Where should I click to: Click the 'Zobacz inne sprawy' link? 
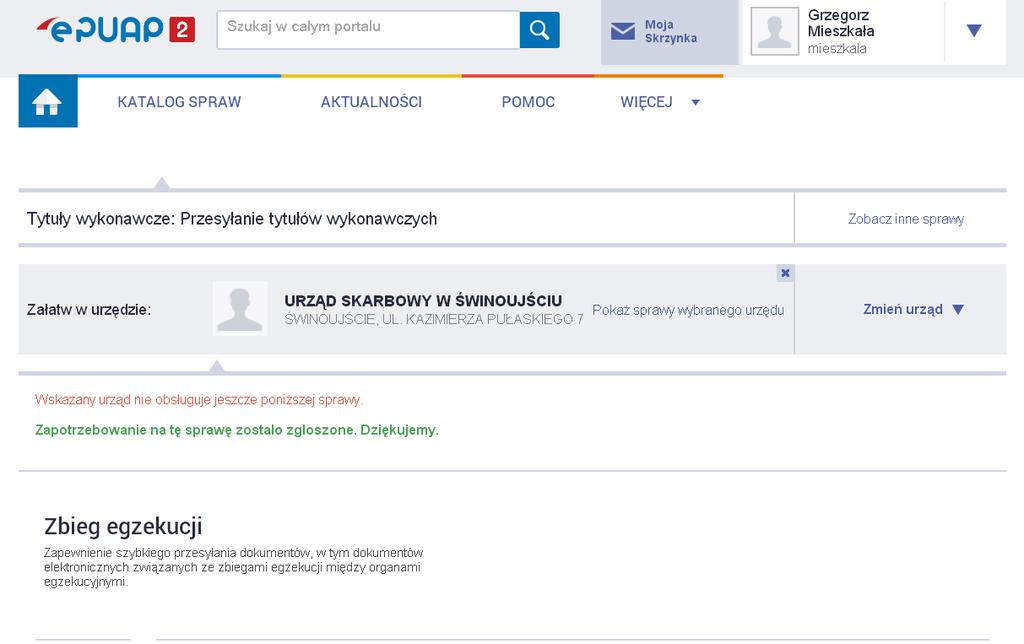click(x=906, y=219)
